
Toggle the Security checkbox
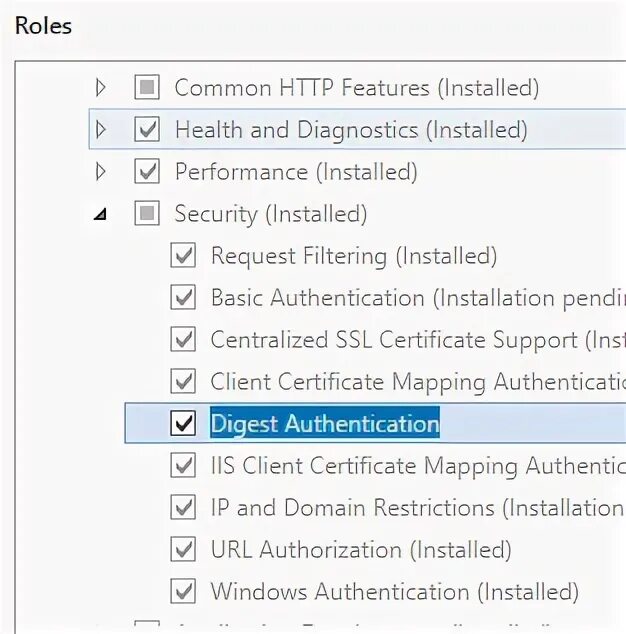click(147, 214)
